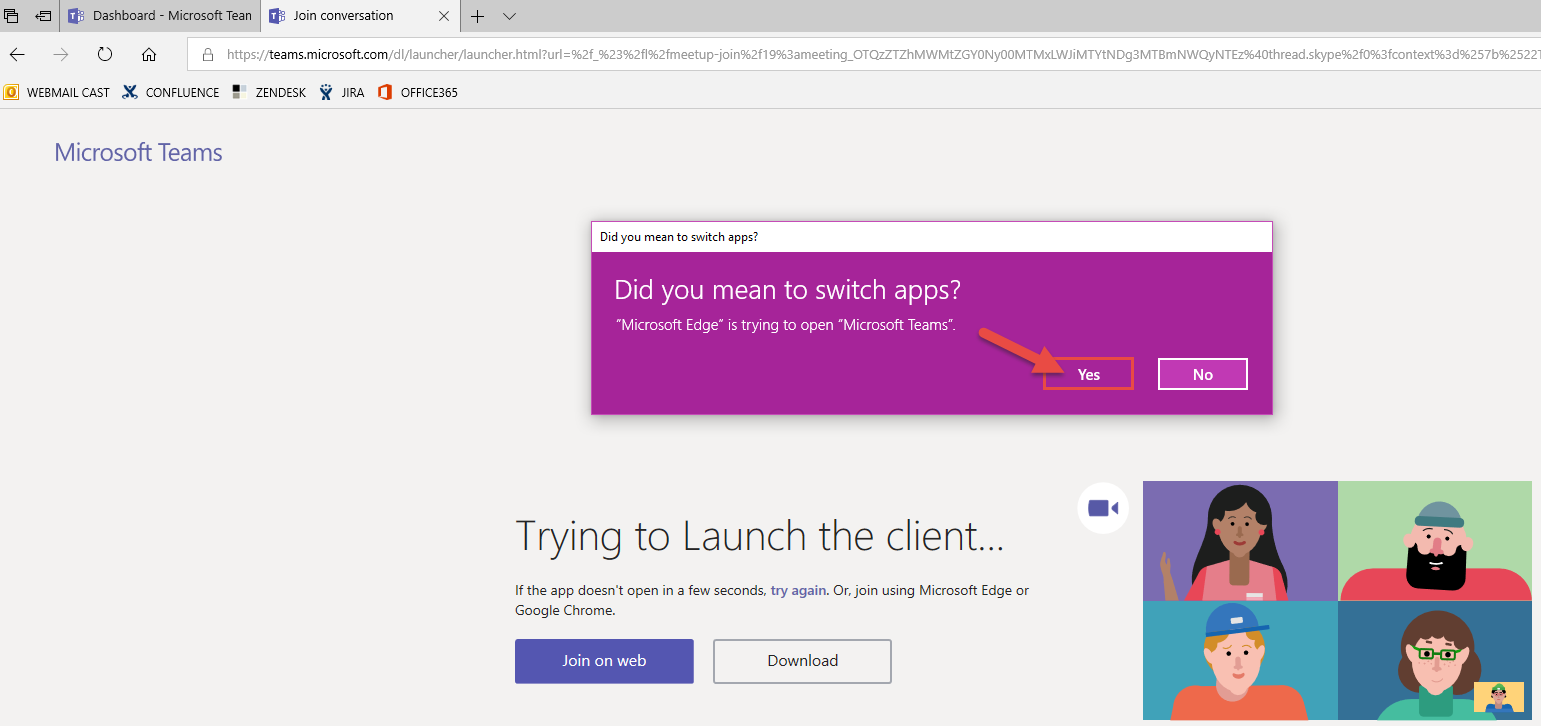Open WEBMAIL CAST bookmark
This screenshot has width=1541, height=726.
[57, 92]
